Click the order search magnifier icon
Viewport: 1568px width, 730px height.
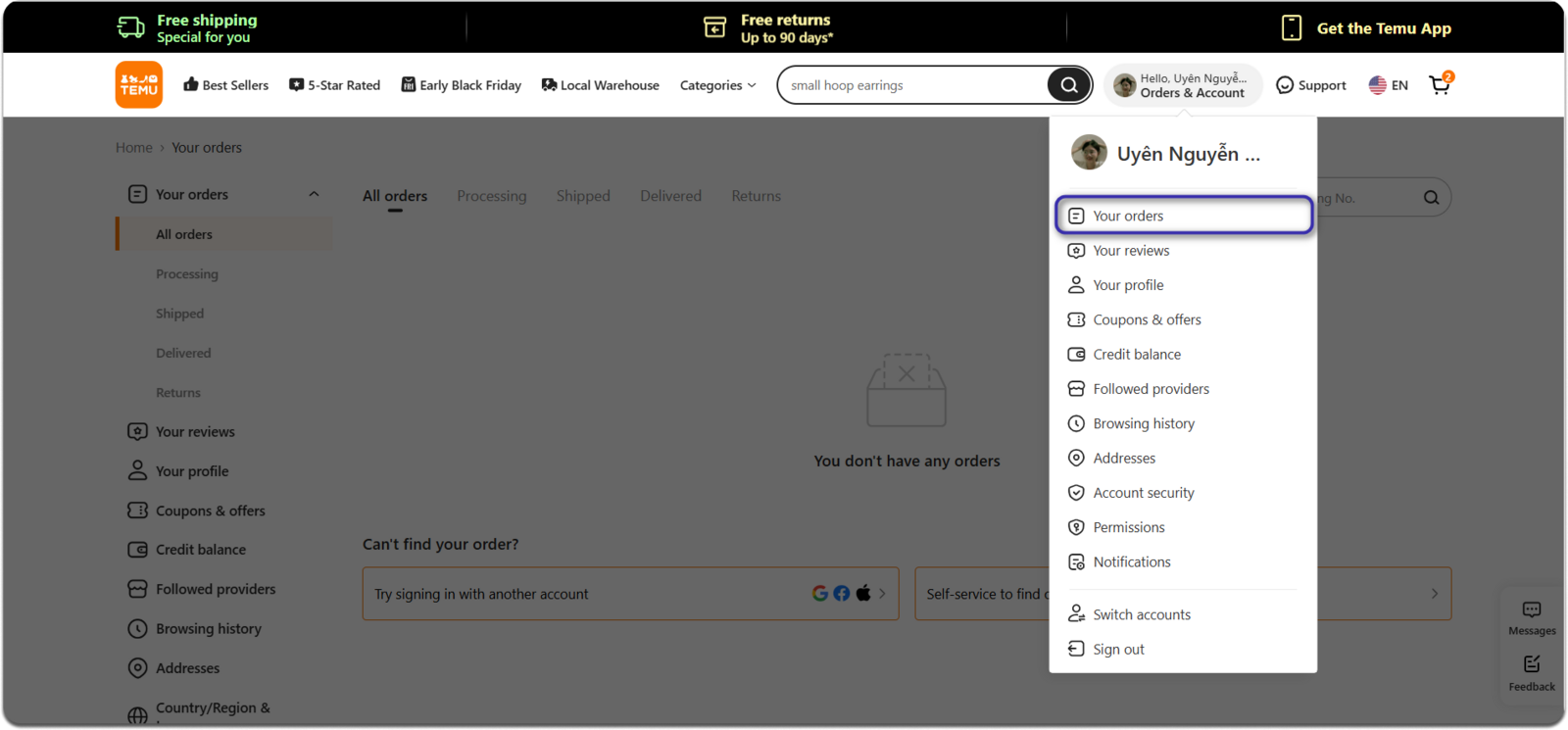(1432, 197)
